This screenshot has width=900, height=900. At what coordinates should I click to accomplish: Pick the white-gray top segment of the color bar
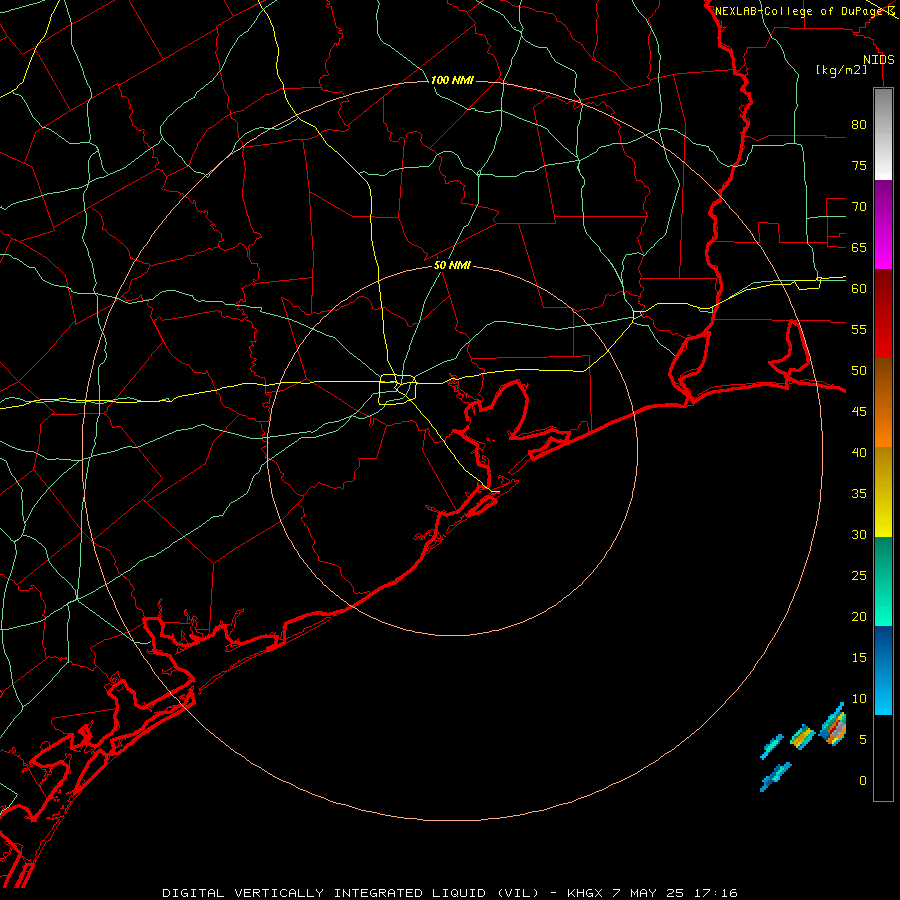pyautogui.click(x=883, y=134)
